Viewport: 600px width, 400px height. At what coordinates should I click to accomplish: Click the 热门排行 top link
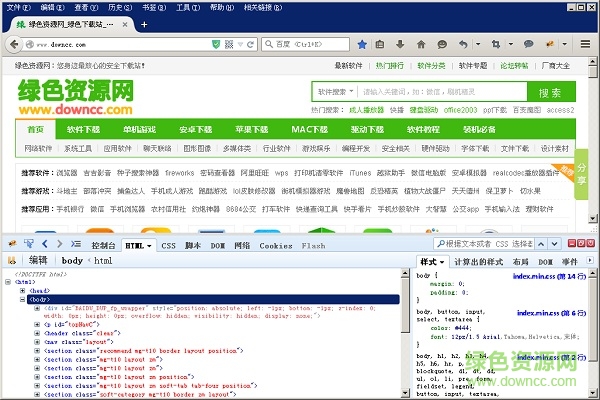pyautogui.click(x=390, y=65)
